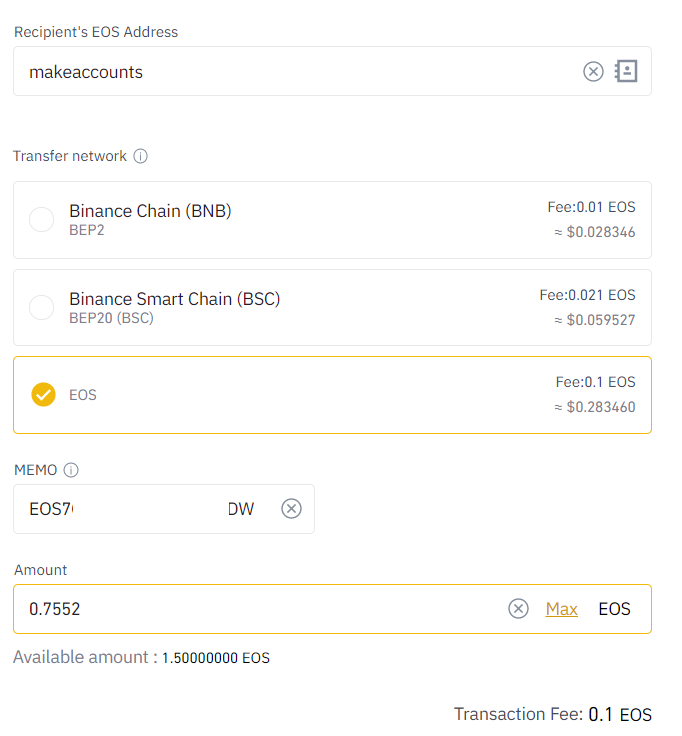
Task: Focus the Recipient's EOS Address input
Action: point(300,71)
